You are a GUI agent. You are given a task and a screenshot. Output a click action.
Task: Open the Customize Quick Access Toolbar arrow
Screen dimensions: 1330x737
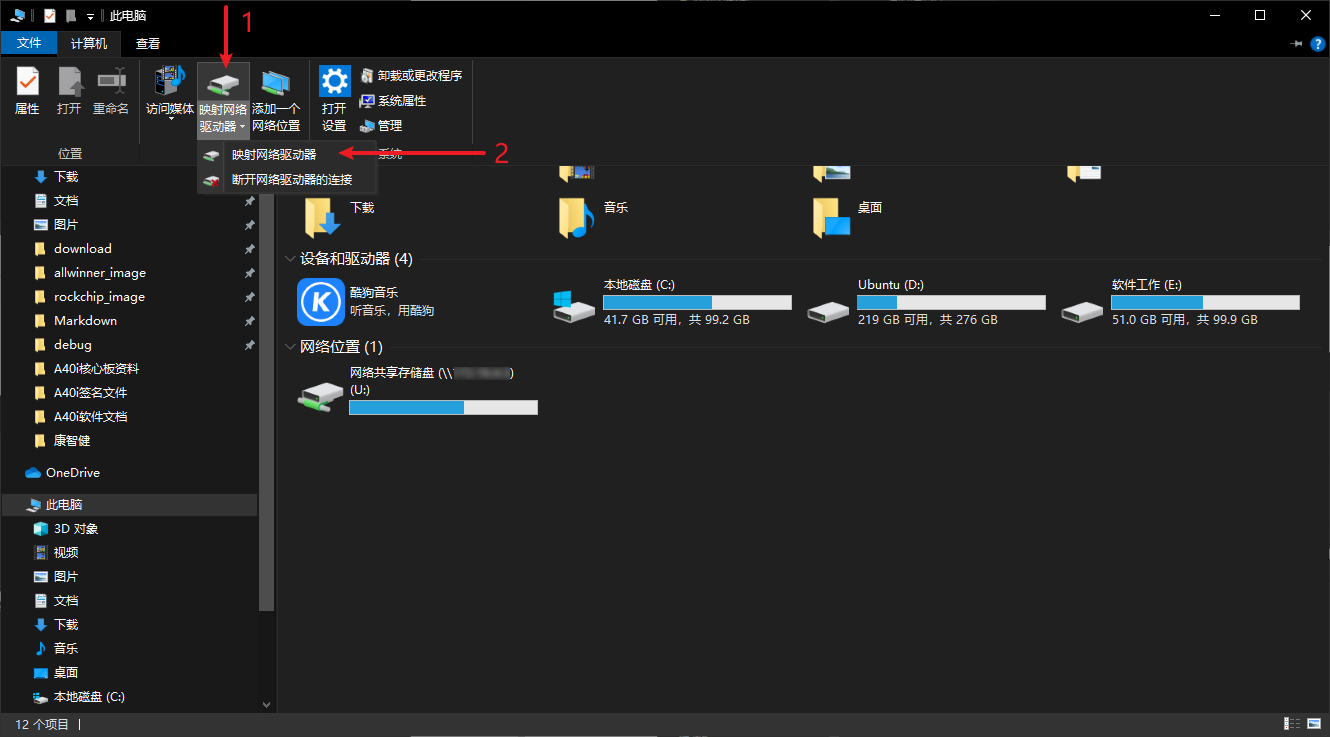click(90, 16)
